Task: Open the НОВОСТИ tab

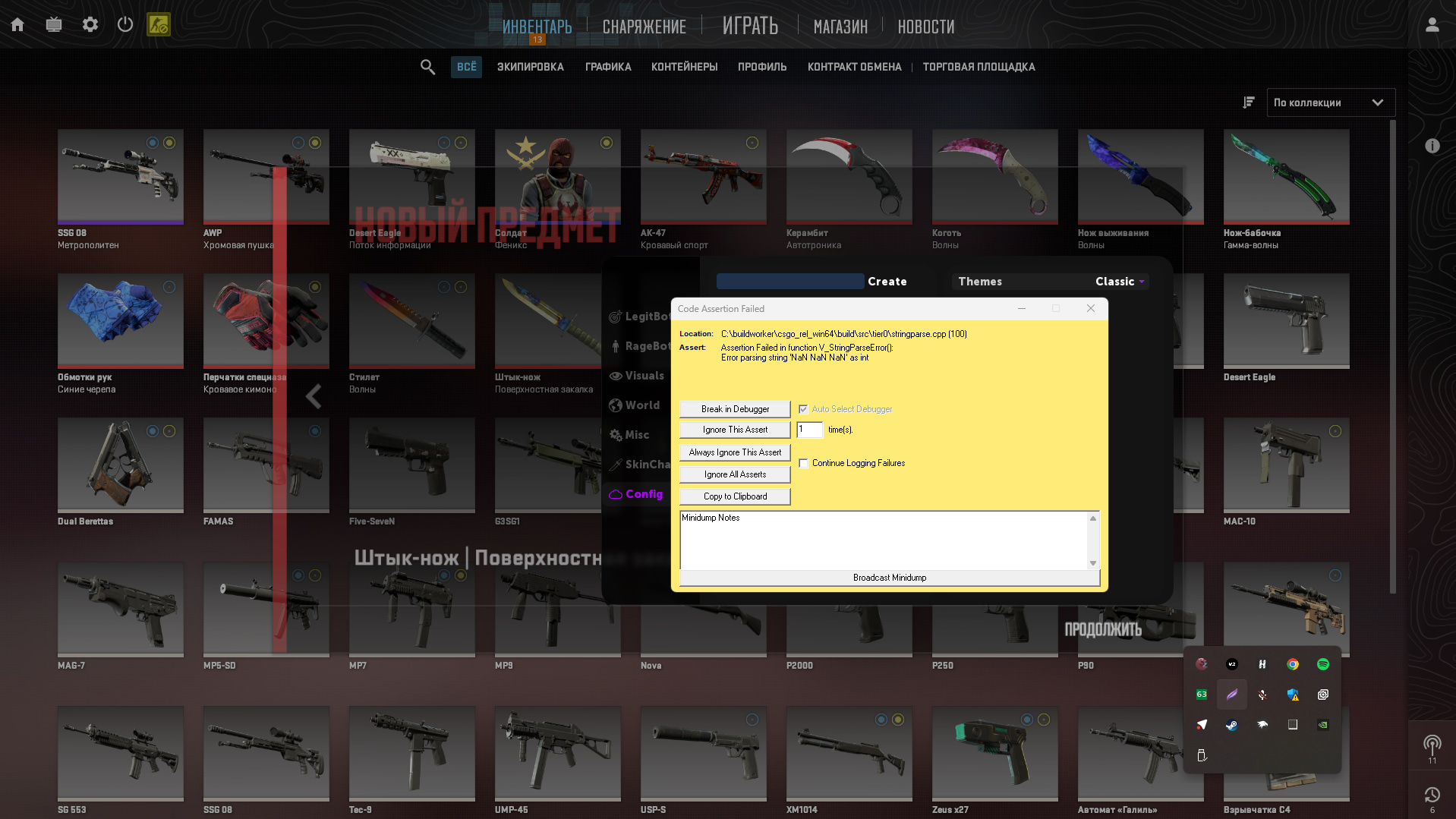Action: click(x=925, y=27)
